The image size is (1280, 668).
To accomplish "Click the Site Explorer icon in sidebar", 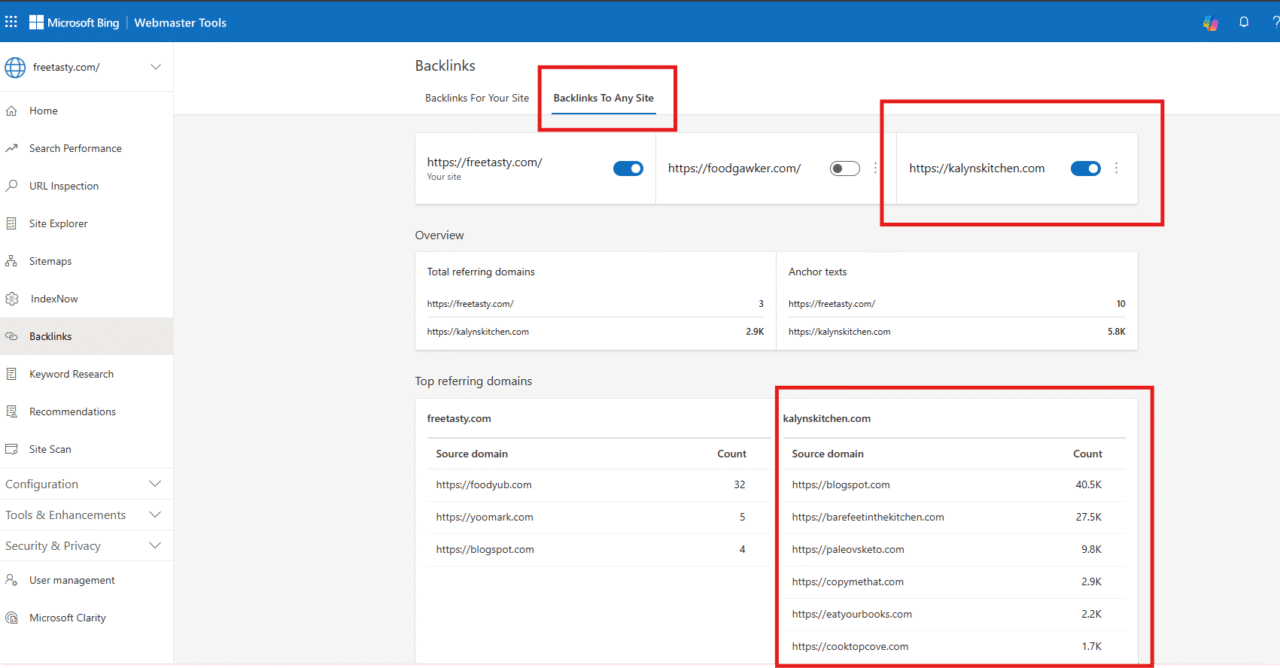I will pyautogui.click(x=12, y=224).
